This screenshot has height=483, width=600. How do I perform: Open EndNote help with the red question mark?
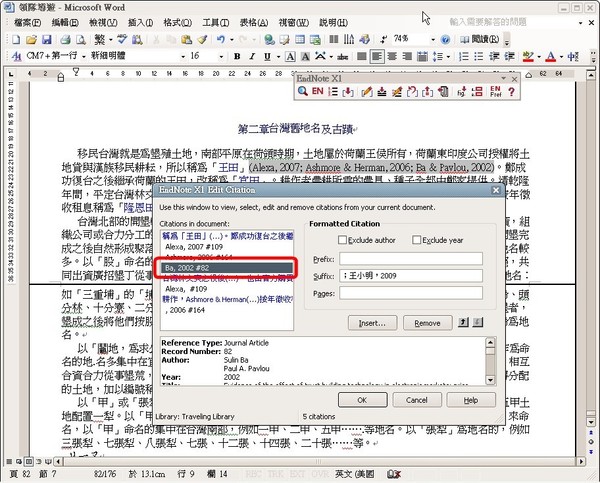tap(511, 91)
